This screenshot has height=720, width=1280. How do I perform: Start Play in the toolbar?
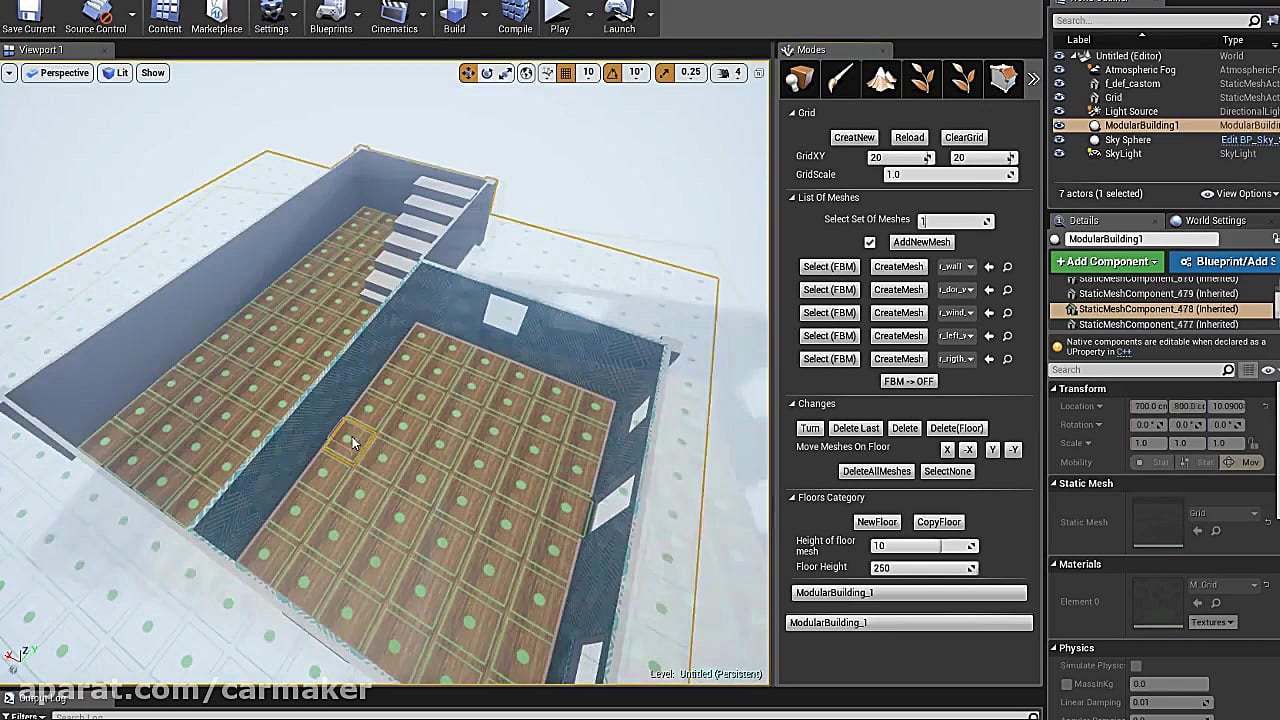pos(559,18)
